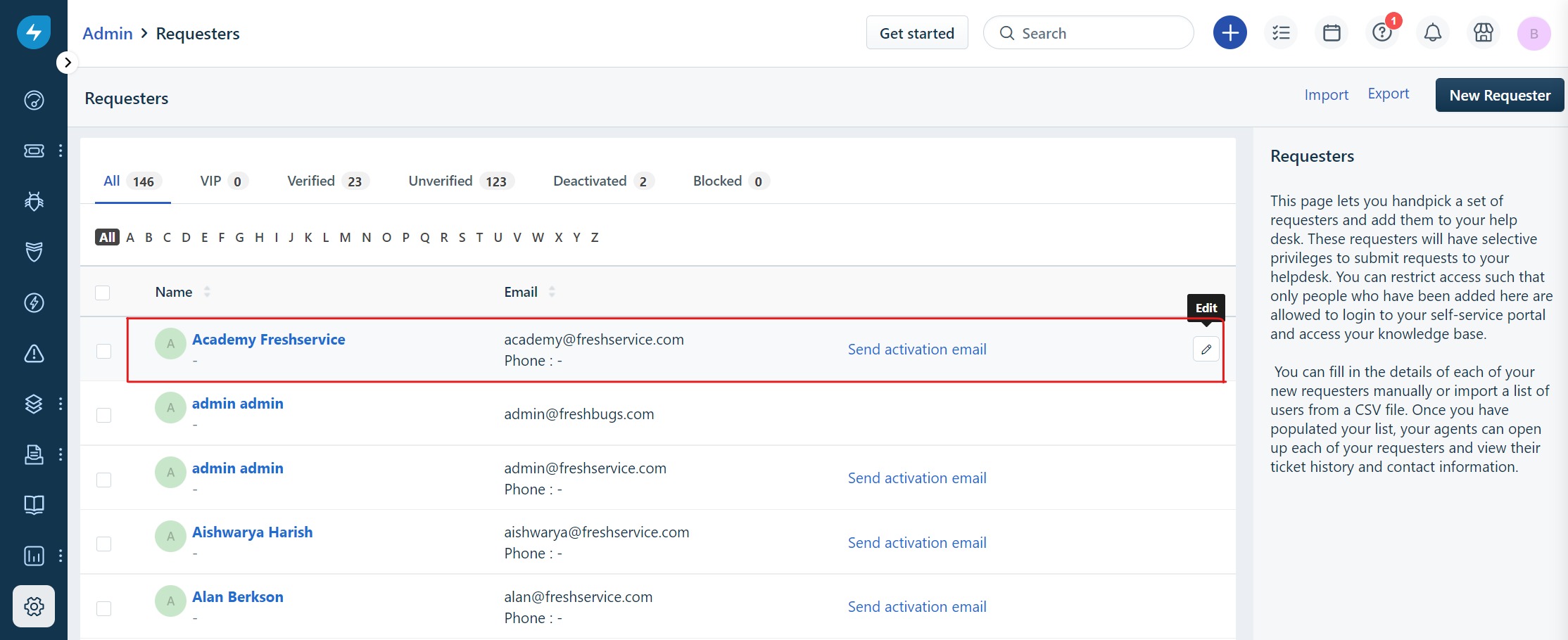Click the Export link
The height and width of the screenshot is (640, 1568).
click(x=1388, y=94)
